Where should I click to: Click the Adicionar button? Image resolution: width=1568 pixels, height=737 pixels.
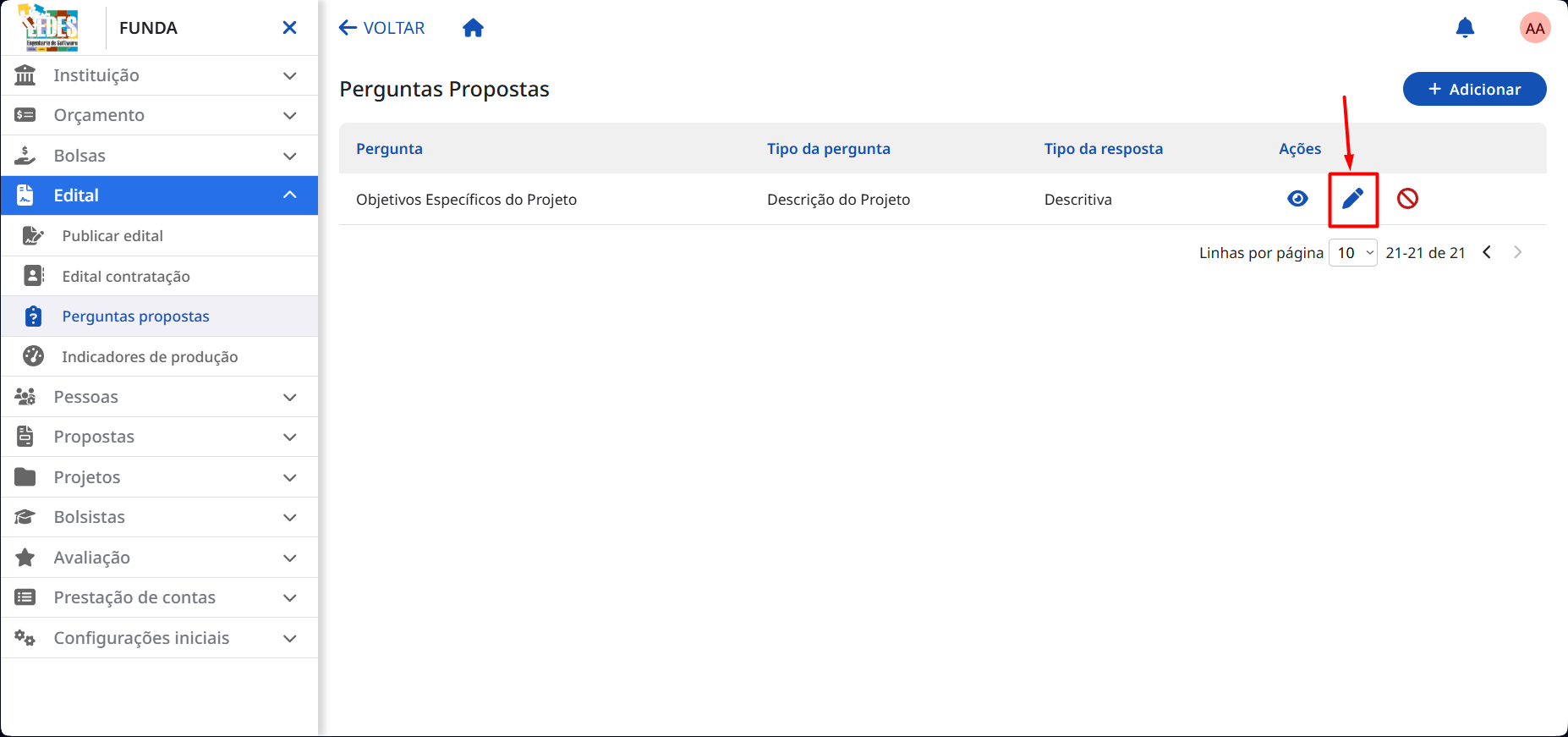[x=1474, y=89]
